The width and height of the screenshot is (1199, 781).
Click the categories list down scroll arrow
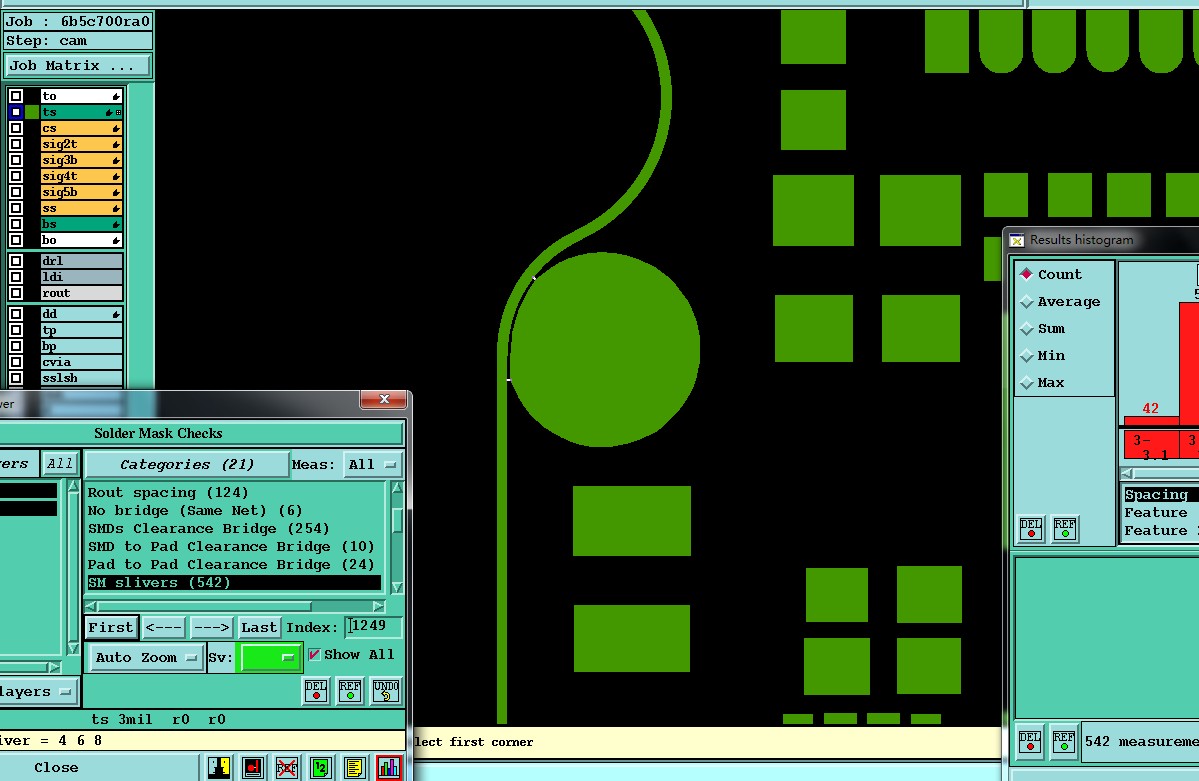(x=397, y=587)
